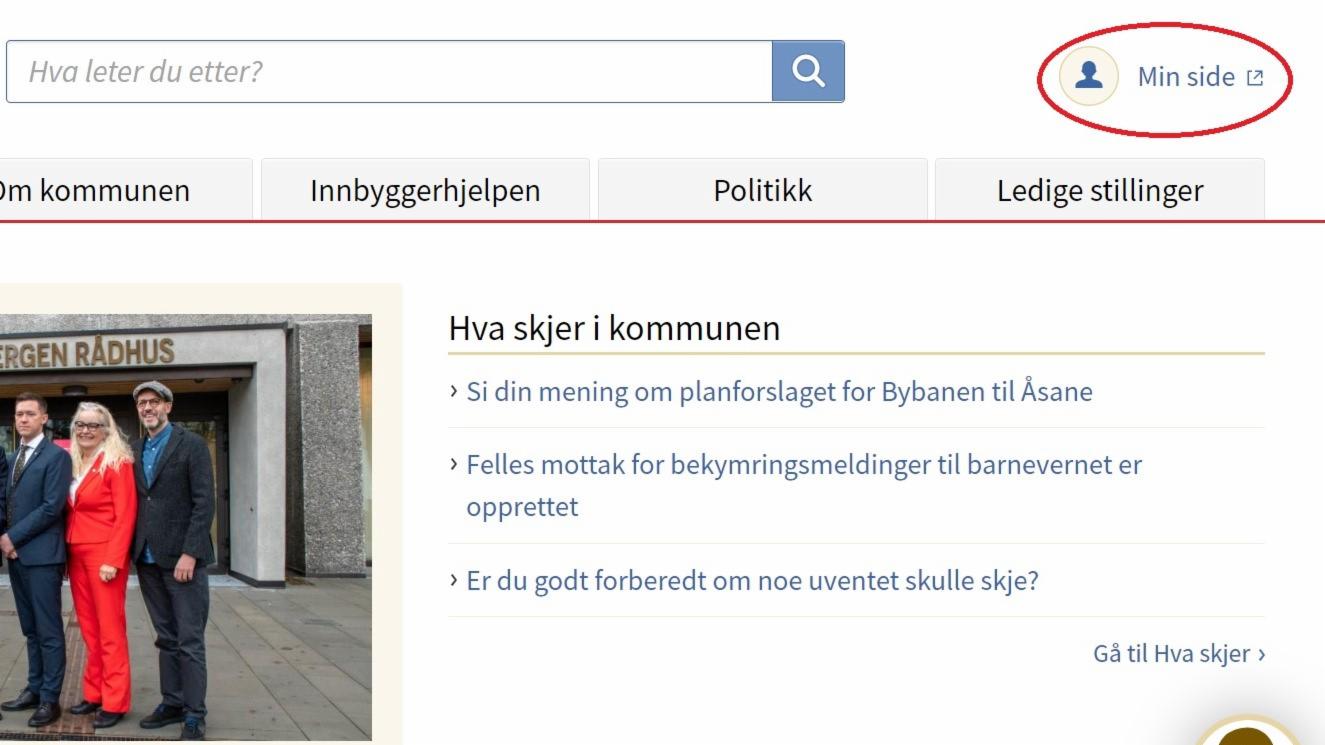Go to the Ledige stillinger tab

pos(1099,190)
